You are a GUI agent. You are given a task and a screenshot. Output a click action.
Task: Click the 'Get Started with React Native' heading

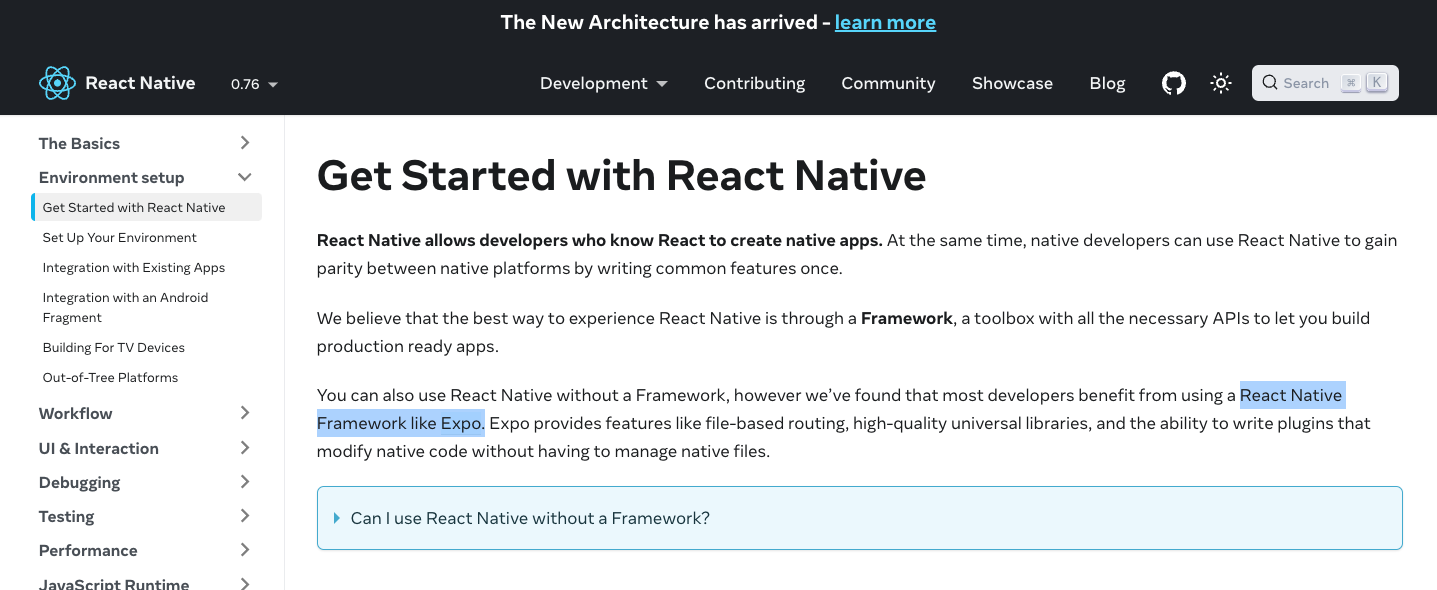[x=621, y=175]
